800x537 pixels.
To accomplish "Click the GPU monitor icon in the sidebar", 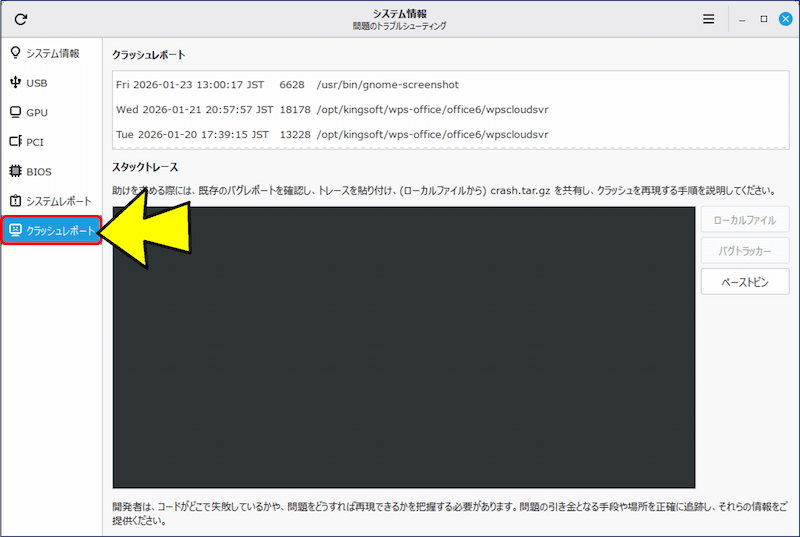I will click(x=15, y=113).
